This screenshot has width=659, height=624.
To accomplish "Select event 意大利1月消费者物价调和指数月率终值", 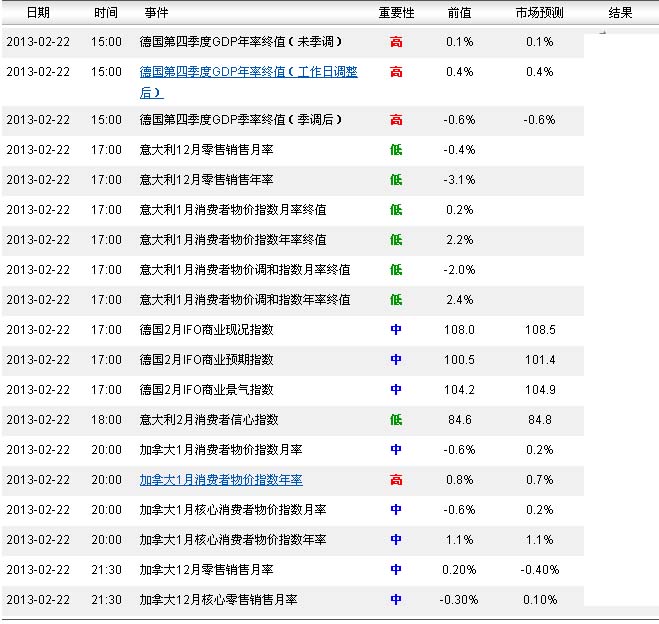I will pos(245,270).
